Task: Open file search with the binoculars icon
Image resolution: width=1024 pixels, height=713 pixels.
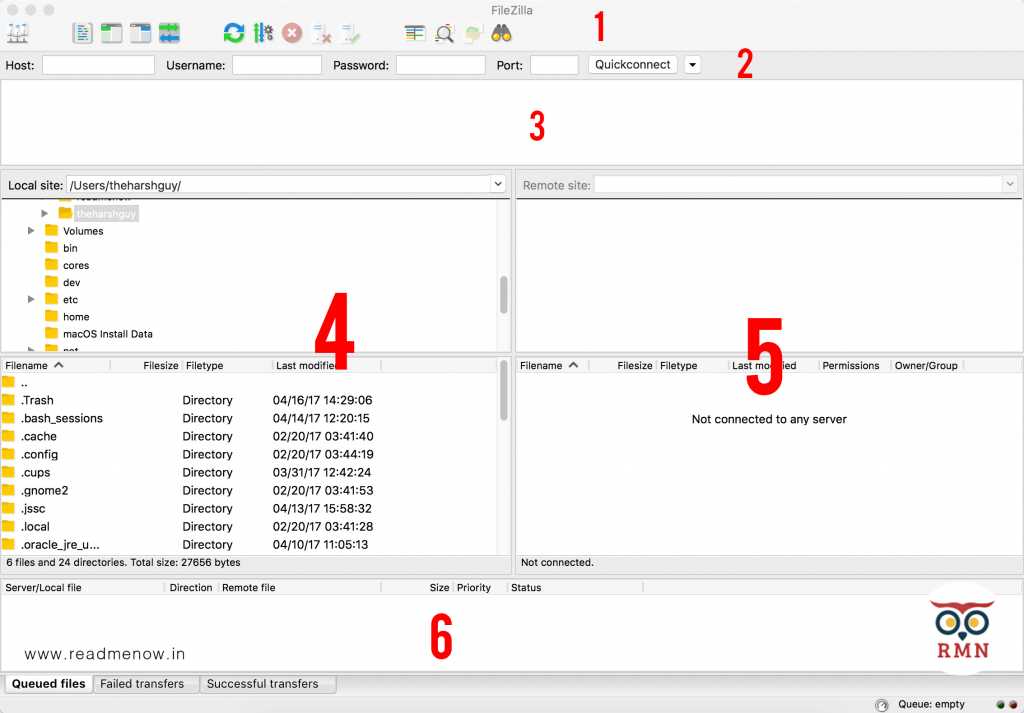Action: pos(501,32)
